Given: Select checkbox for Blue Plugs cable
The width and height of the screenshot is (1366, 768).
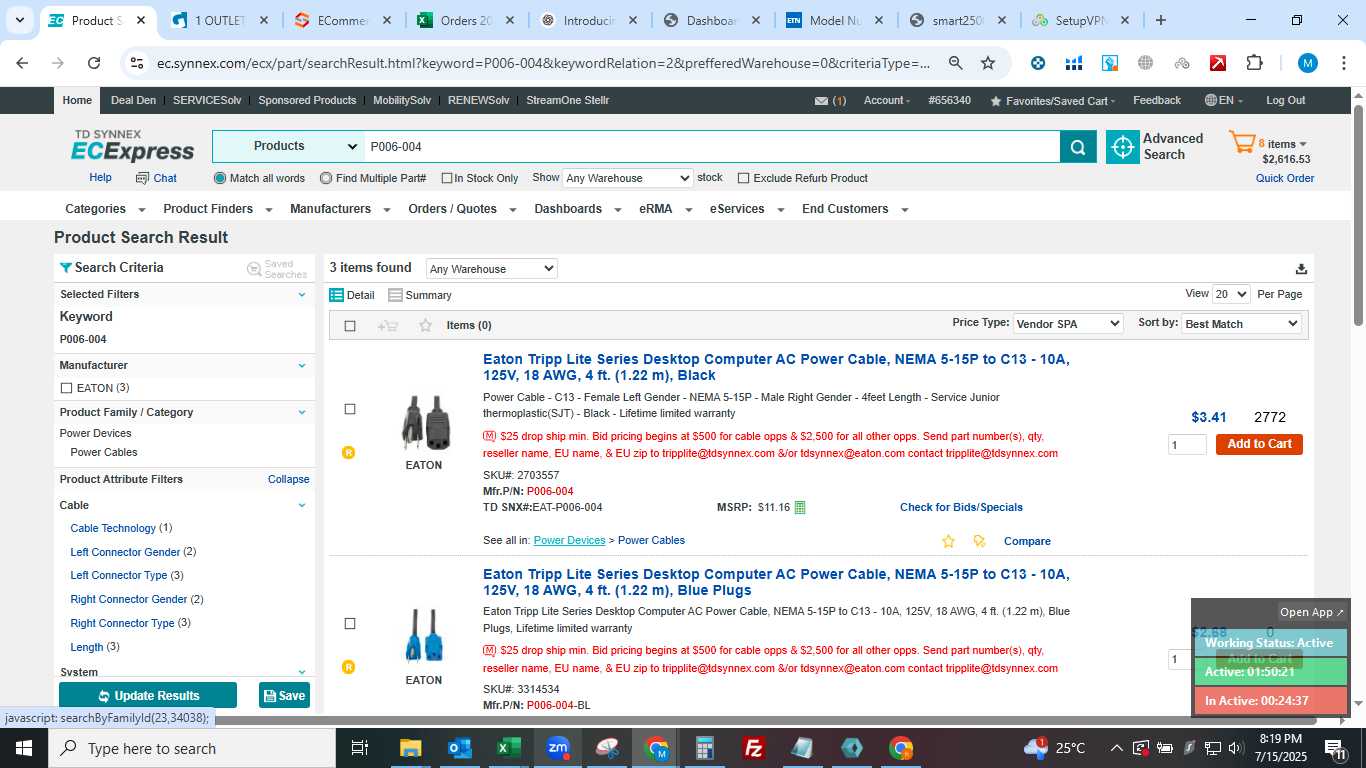Looking at the screenshot, I should (x=349, y=624).
